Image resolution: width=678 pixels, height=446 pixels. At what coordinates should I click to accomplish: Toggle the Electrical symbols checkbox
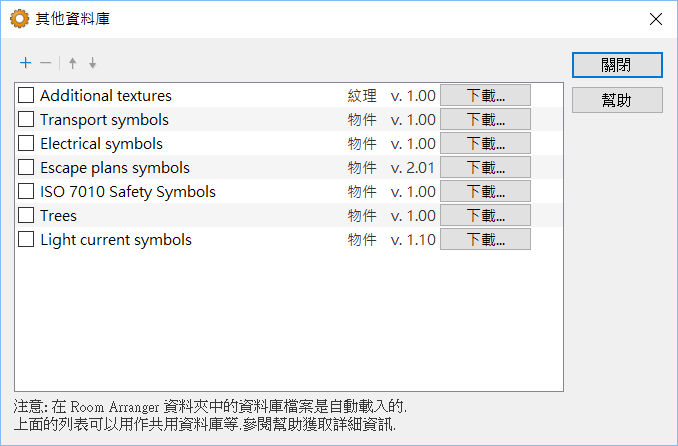26,144
